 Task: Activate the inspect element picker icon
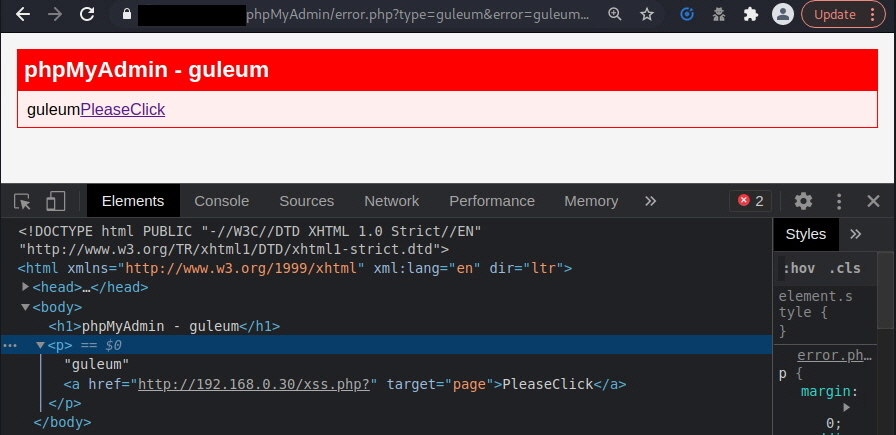tap(22, 201)
